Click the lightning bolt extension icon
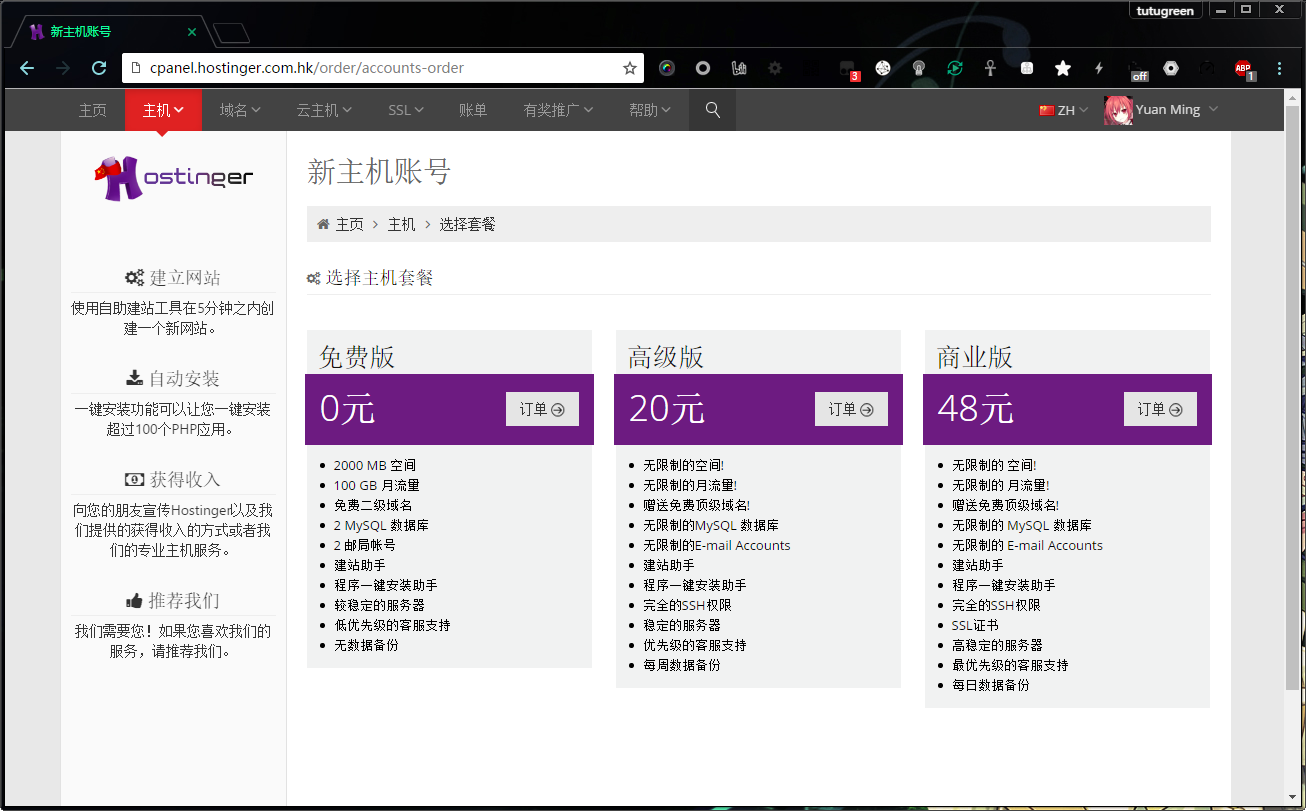1306x811 pixels. coord(1099,68)
